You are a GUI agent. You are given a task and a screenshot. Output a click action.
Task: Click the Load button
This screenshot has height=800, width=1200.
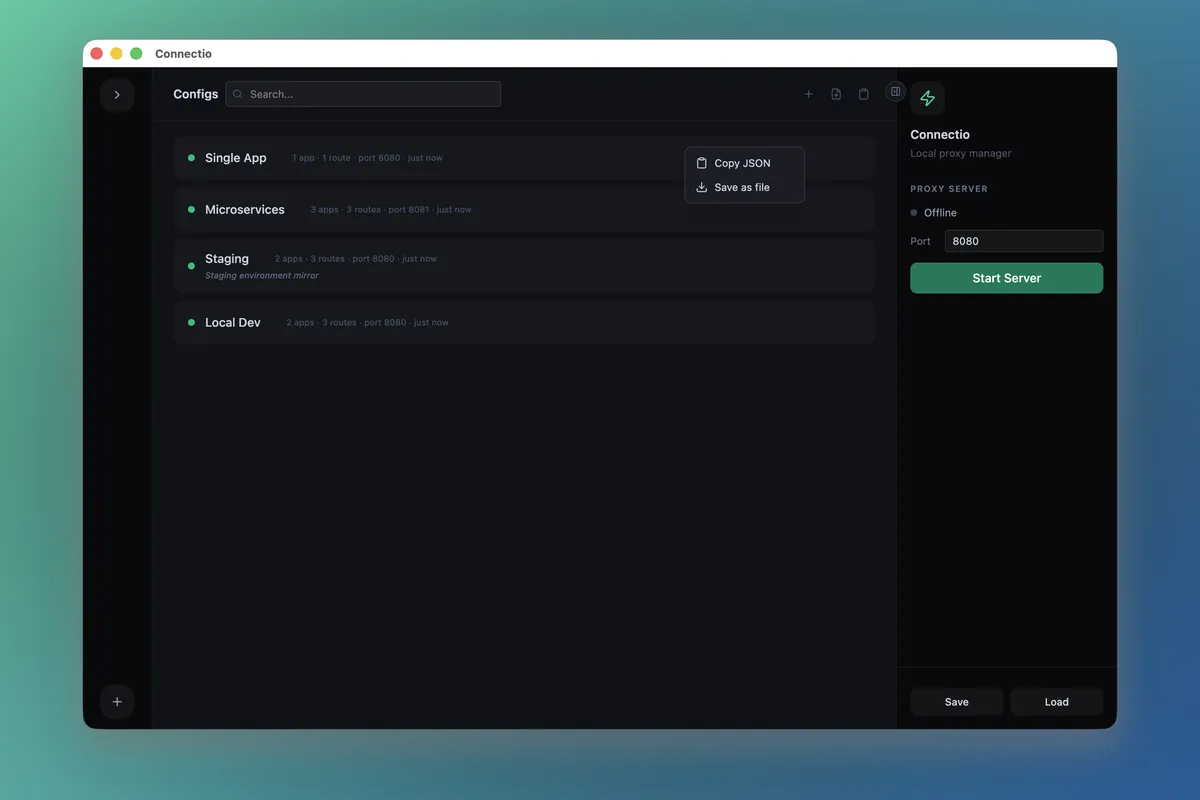pos(1056,702)
